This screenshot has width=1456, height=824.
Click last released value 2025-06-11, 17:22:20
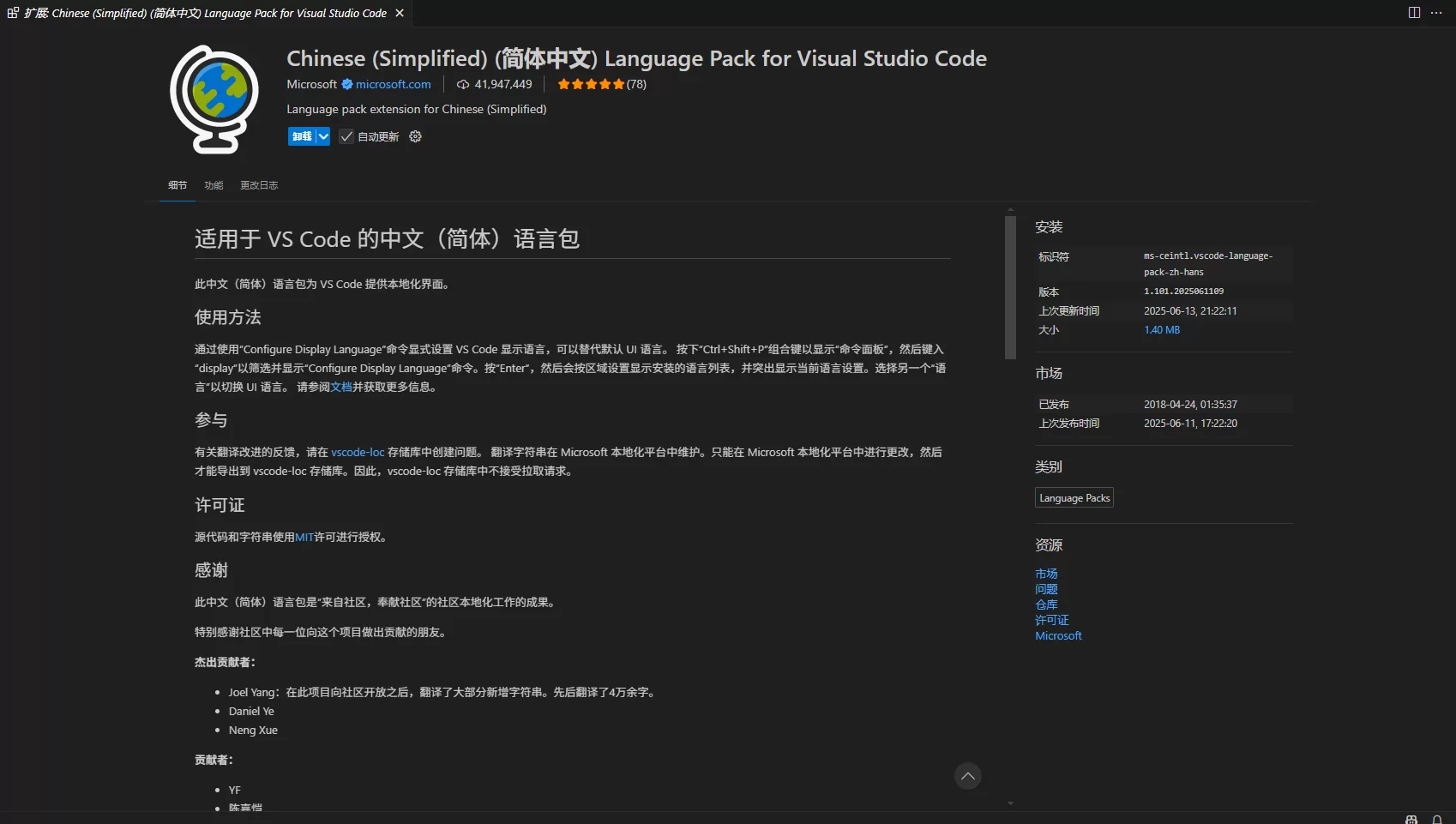coord(1190,423)
